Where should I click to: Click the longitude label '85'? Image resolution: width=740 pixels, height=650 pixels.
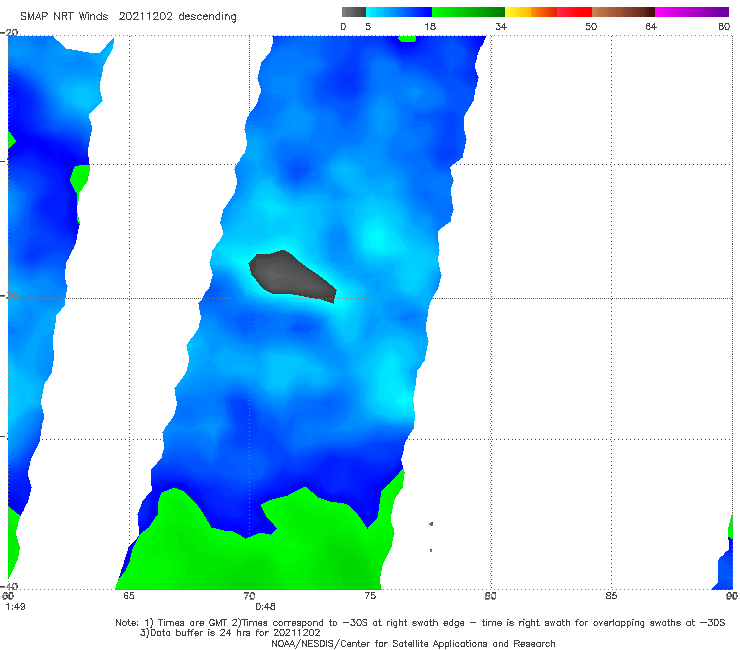[x=611, y=596]
